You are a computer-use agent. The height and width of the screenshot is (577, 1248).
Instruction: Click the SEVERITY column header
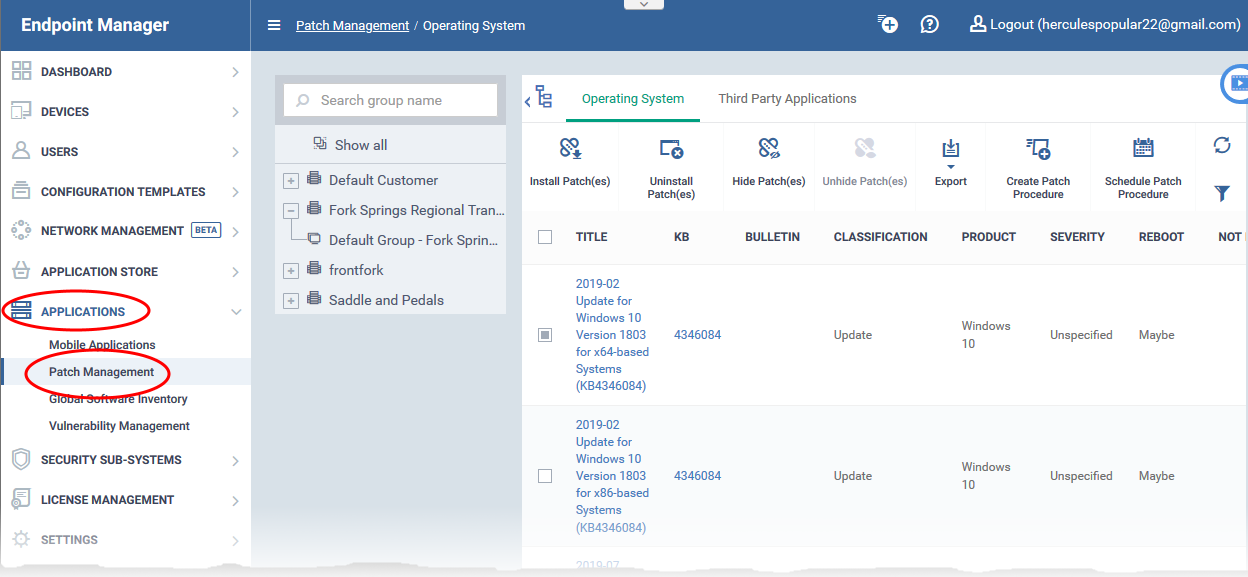pos(1077,237)
